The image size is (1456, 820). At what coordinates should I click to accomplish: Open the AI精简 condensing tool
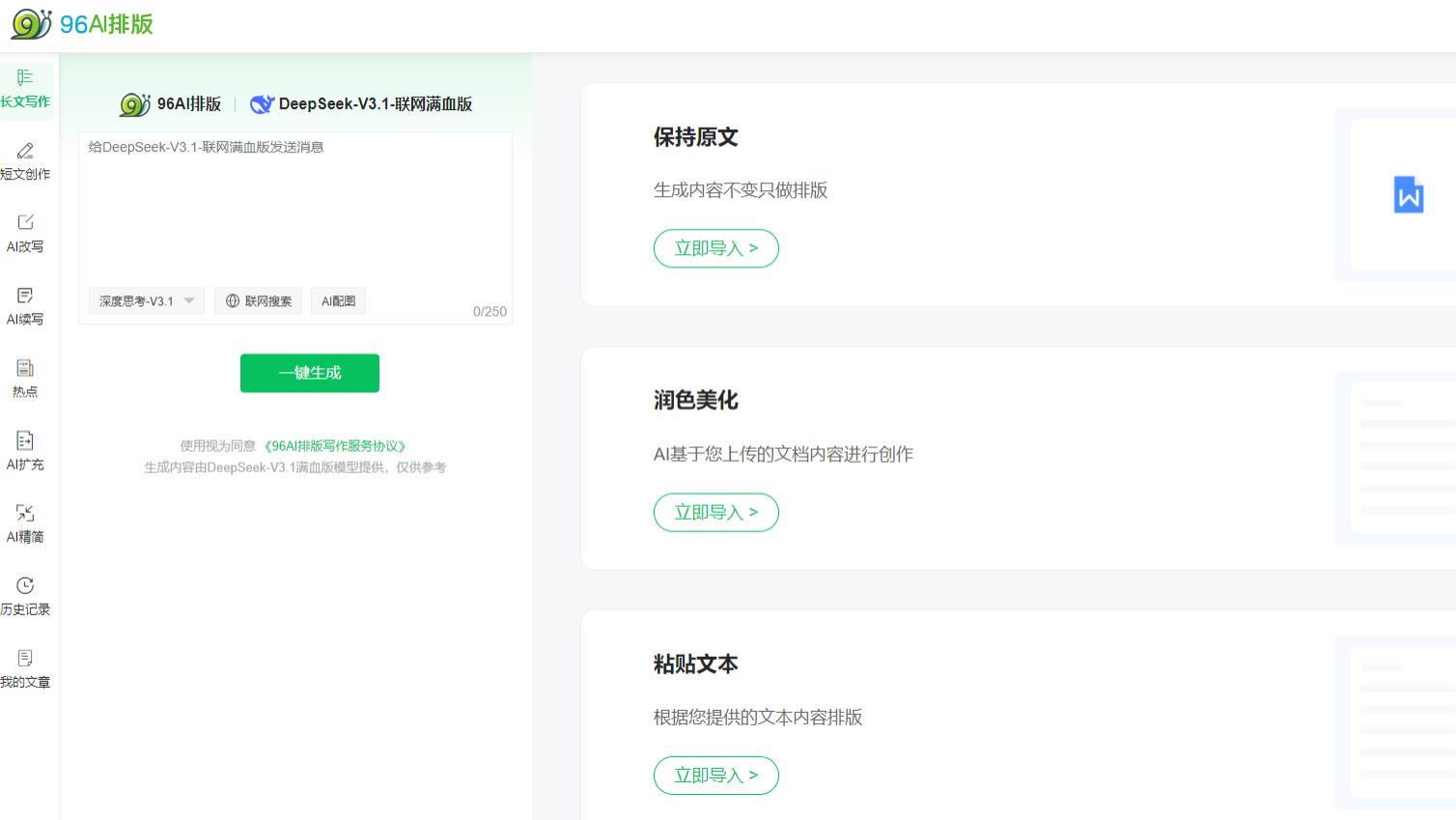(x=25, y=523)
